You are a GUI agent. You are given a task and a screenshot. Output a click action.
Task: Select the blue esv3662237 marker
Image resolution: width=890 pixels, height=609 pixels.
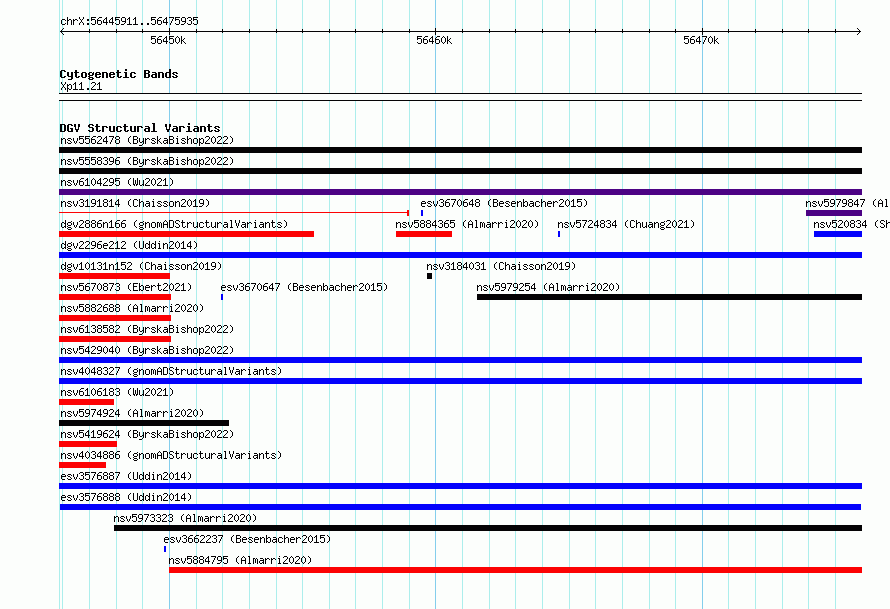pyautogui.click(x=165, y=549)
